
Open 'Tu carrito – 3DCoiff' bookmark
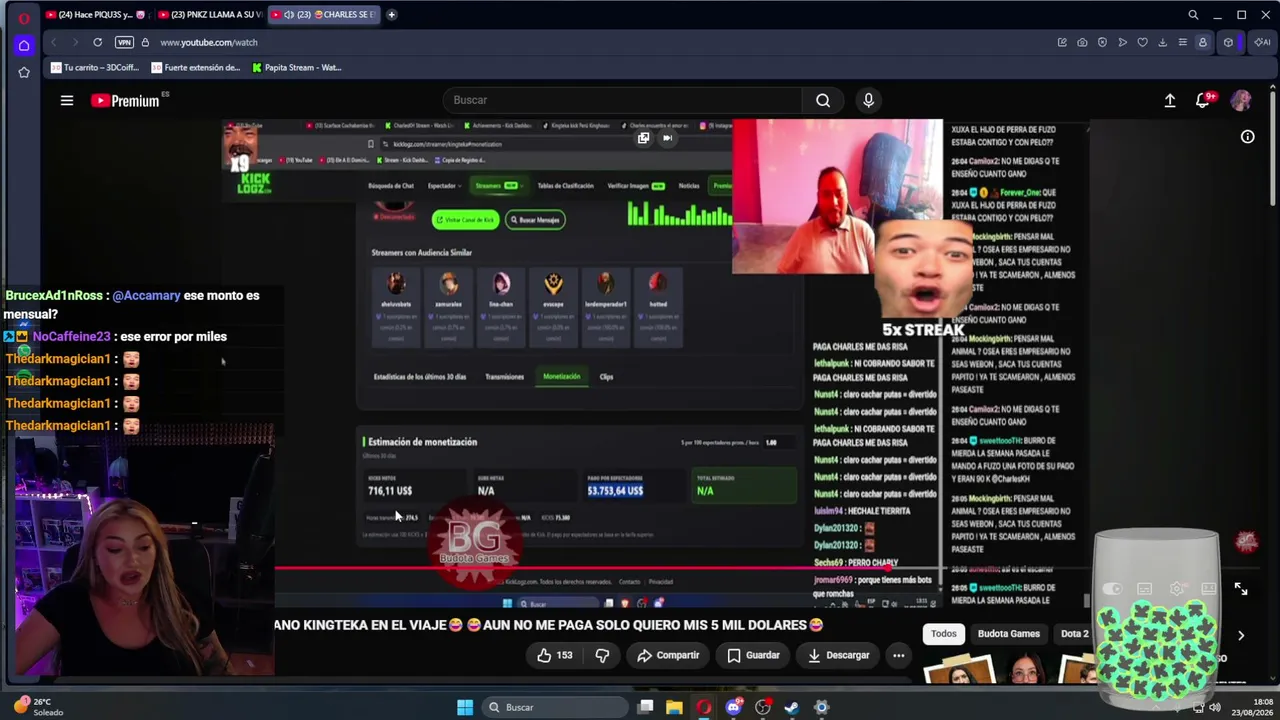tap(95, 68)
